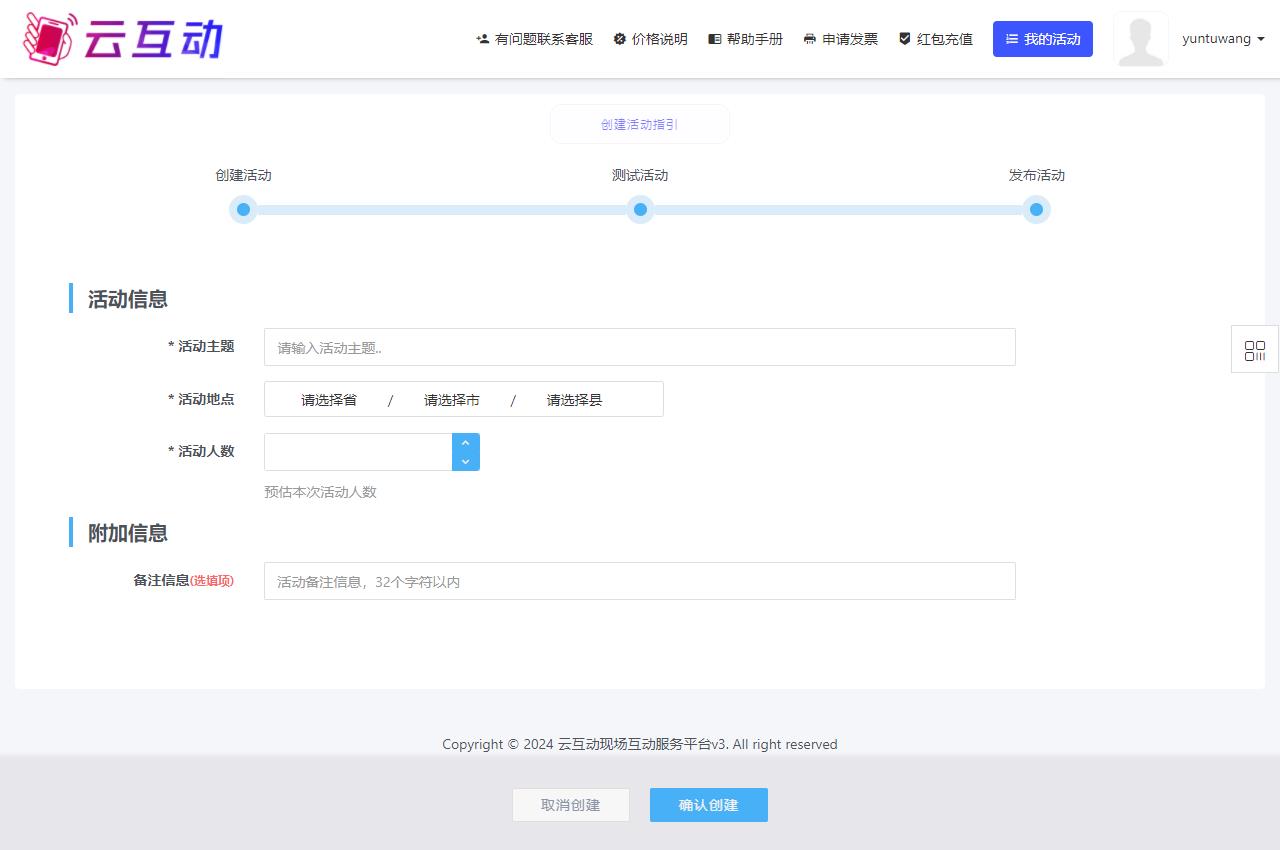
Task: Open 我的活动 my activities
Action: 1042,39
